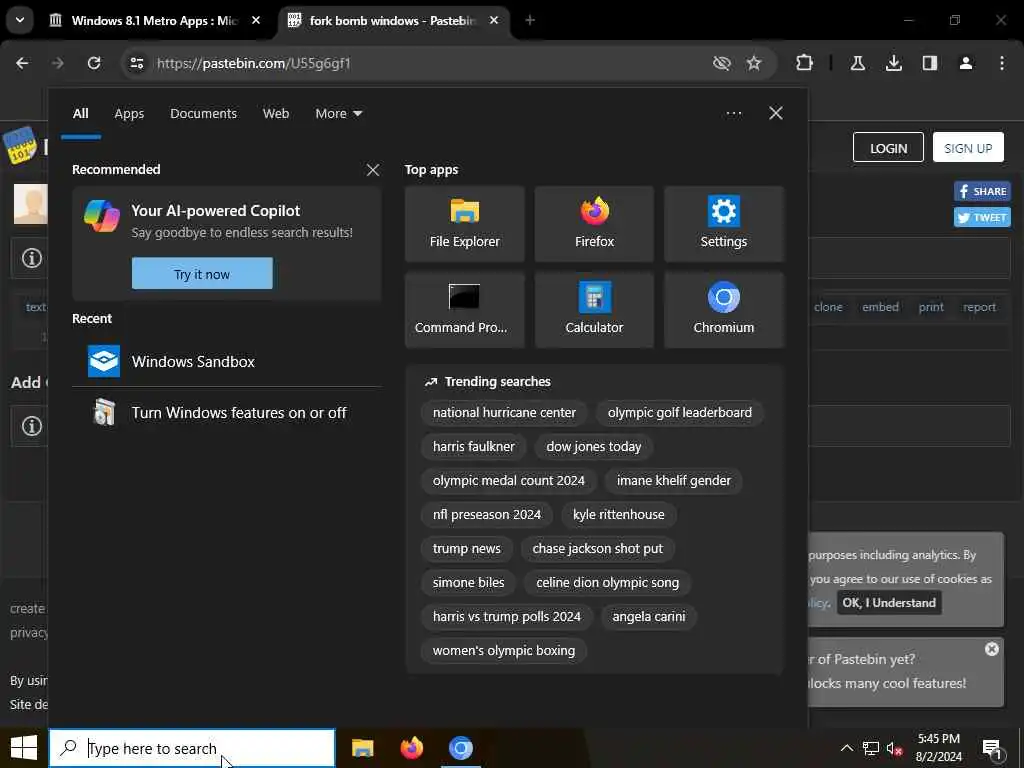Dismiss the Pastebin signup popup
This screenshot has height=768, width=1024.
pos(991,649)
